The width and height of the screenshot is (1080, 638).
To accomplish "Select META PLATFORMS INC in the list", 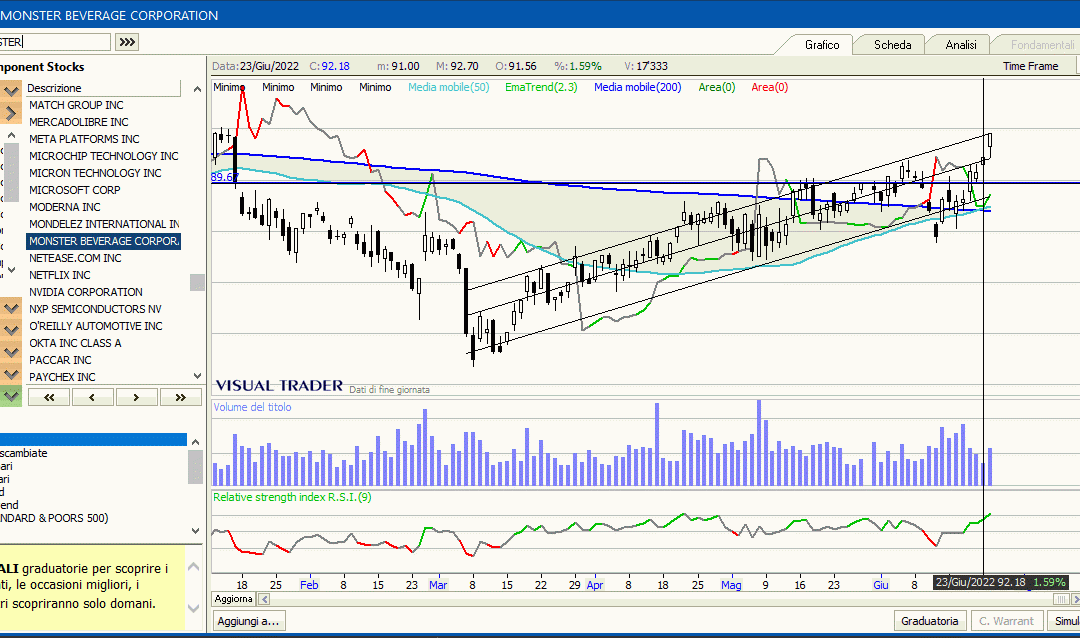I will 103,139.
